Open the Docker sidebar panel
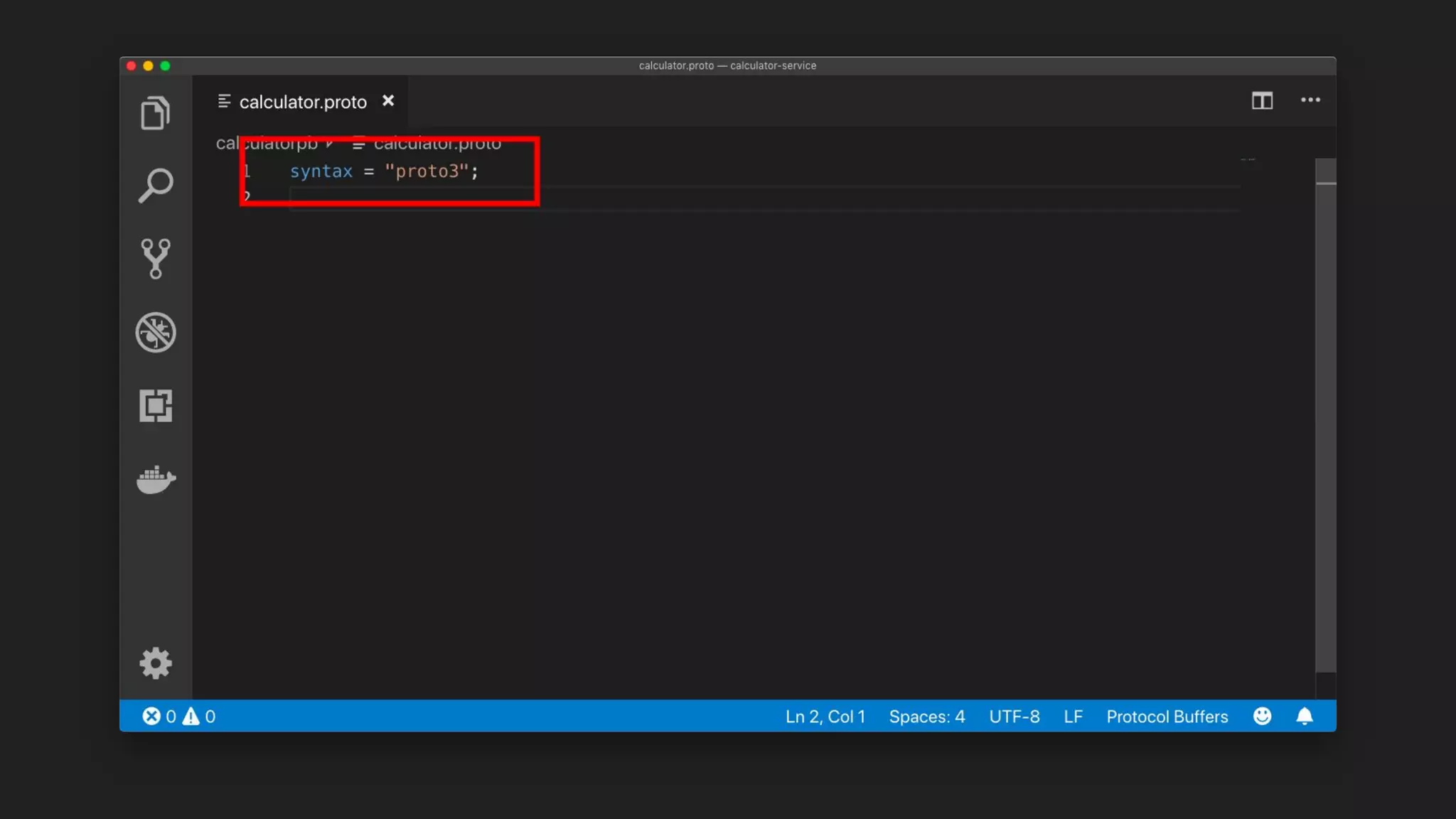Screen dimensions: 1456x819 click(155, 480)
